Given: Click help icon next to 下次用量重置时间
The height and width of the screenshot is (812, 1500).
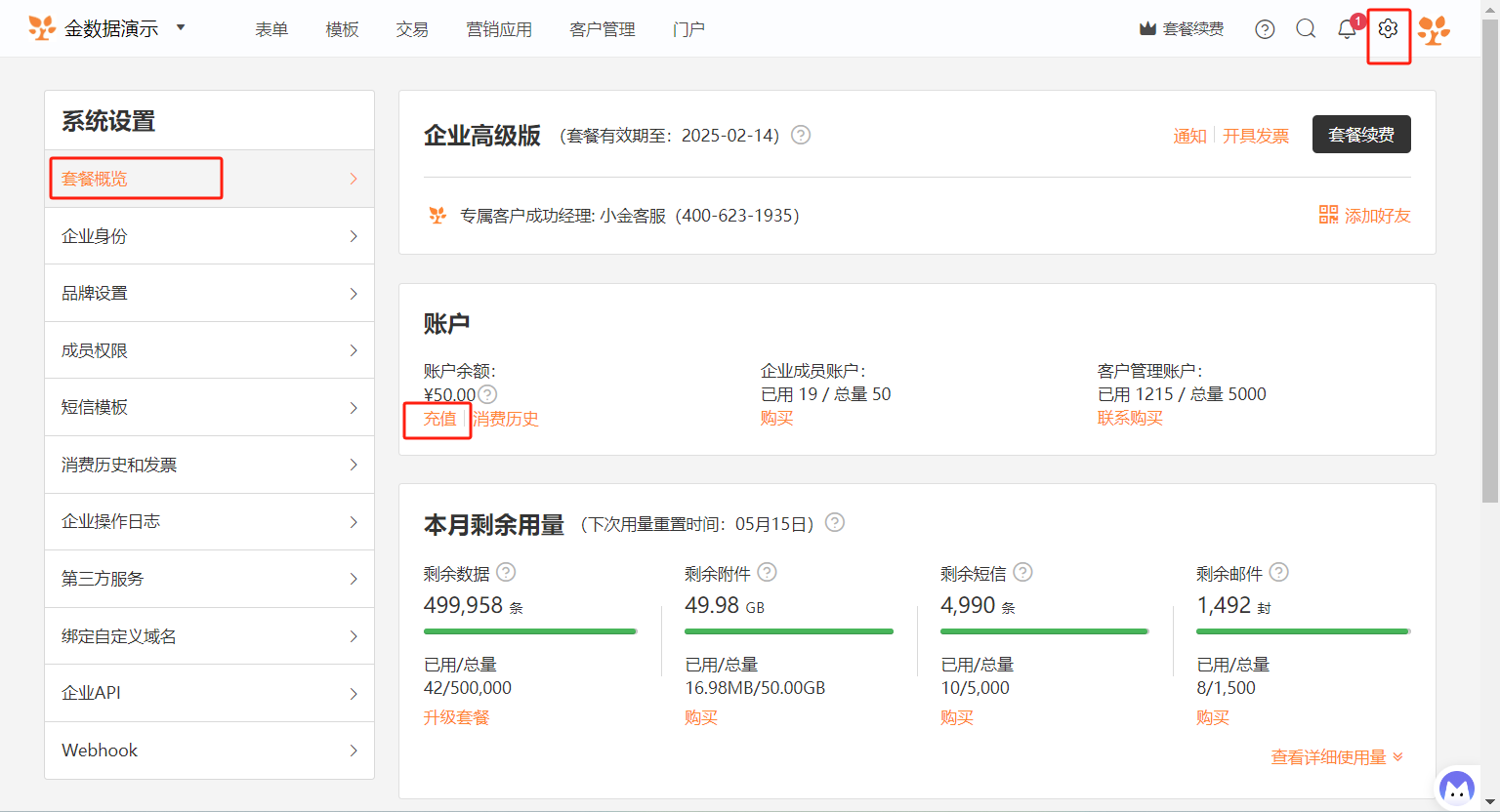Looking at the screenshot, I should pos(835,522).
